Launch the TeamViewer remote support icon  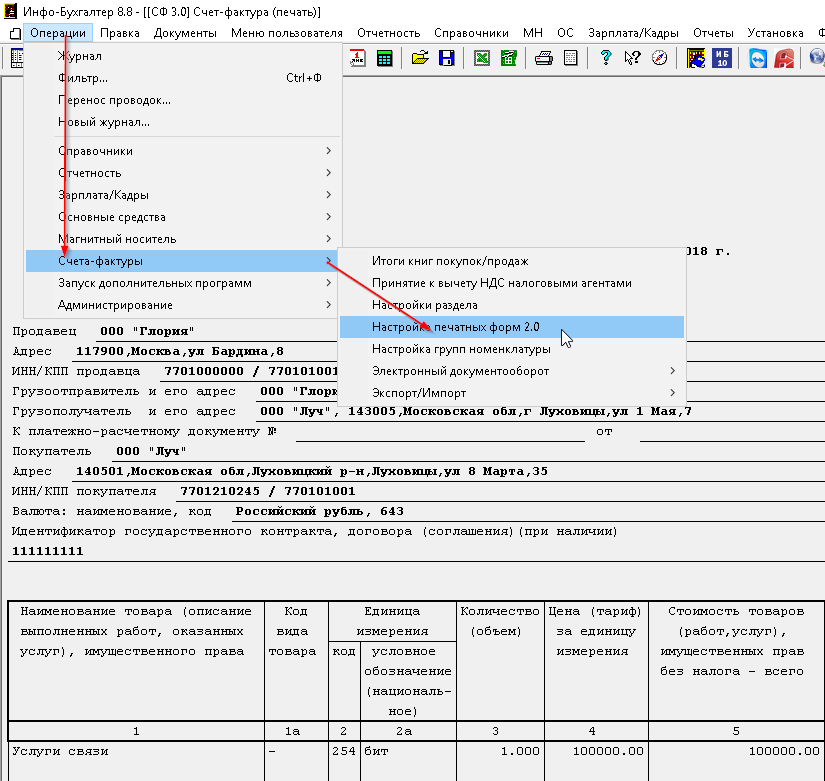(x=758, y=58)
